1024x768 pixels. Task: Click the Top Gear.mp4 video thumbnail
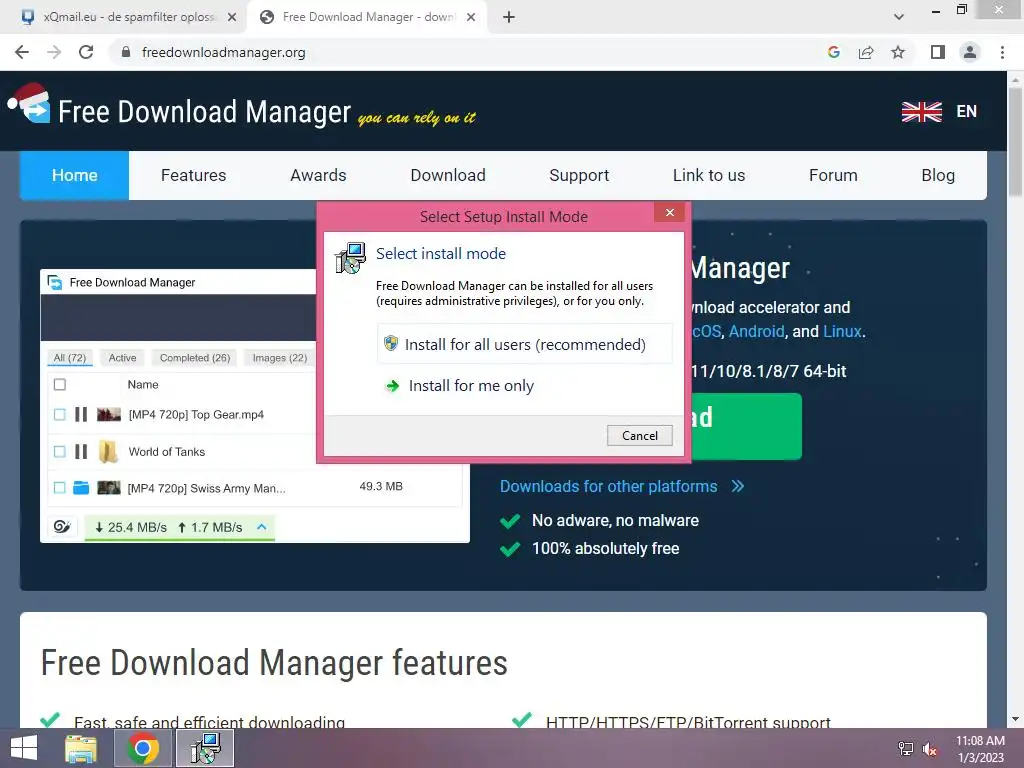pos(108,415)
